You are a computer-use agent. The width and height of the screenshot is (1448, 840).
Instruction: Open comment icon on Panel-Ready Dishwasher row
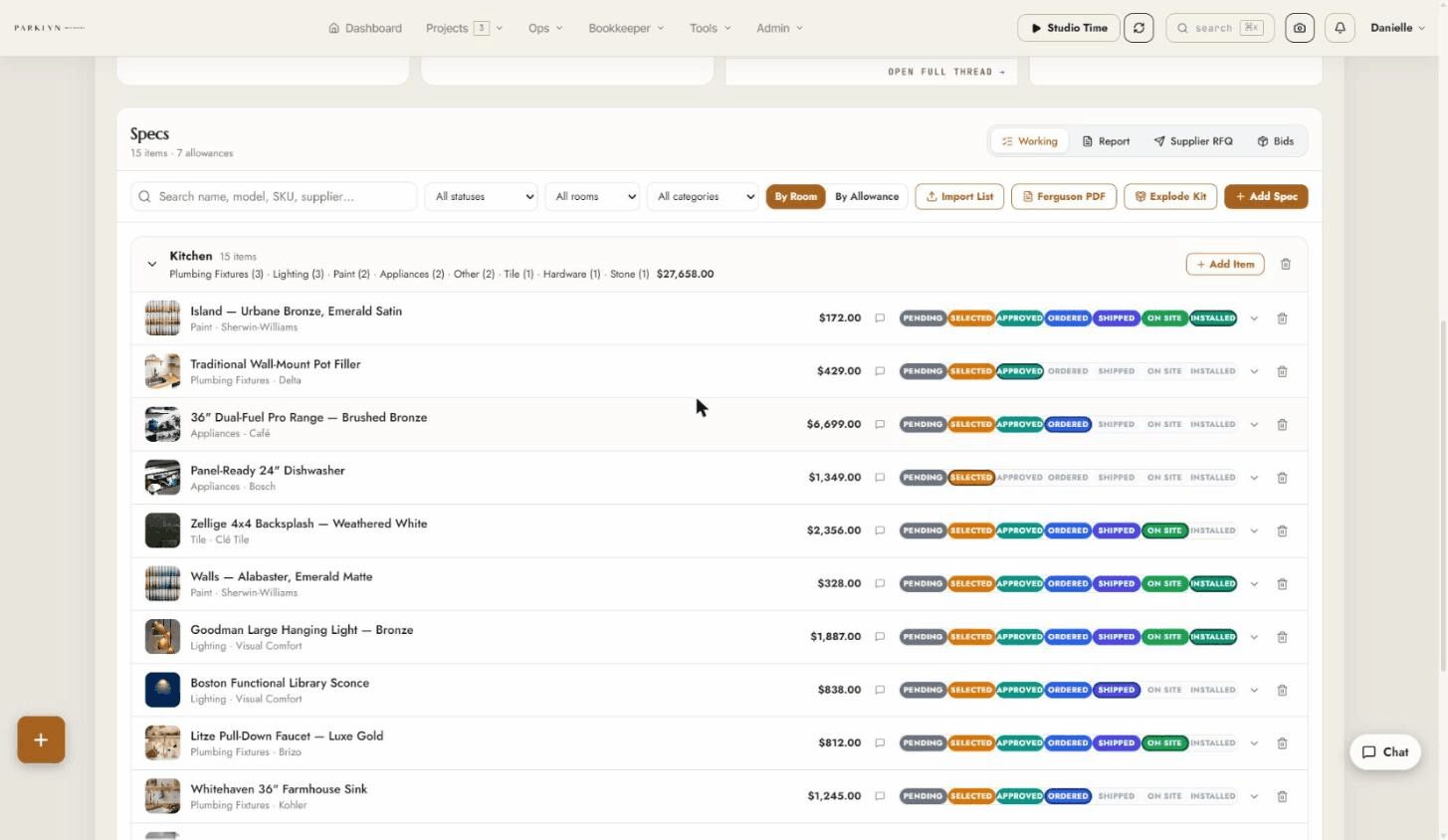[x=880, y=478]
